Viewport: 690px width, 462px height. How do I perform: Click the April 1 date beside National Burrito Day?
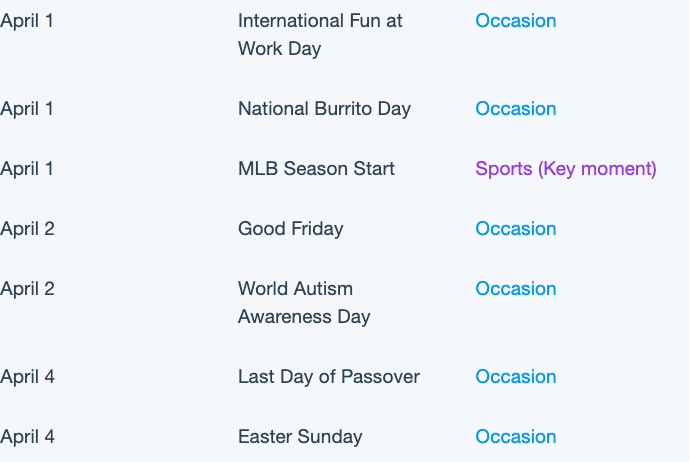(x=27, y=109)
